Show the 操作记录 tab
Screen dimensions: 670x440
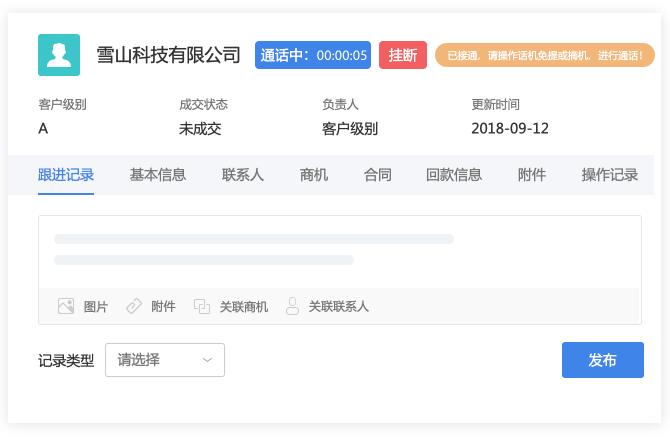coord(609,175)
